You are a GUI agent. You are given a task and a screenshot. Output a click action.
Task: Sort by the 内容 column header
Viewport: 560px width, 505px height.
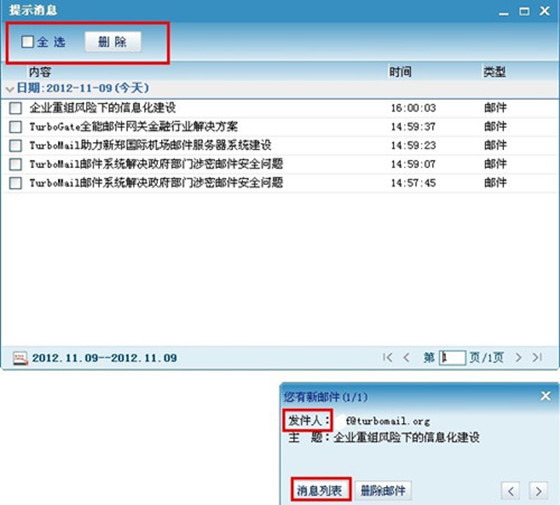40,72
